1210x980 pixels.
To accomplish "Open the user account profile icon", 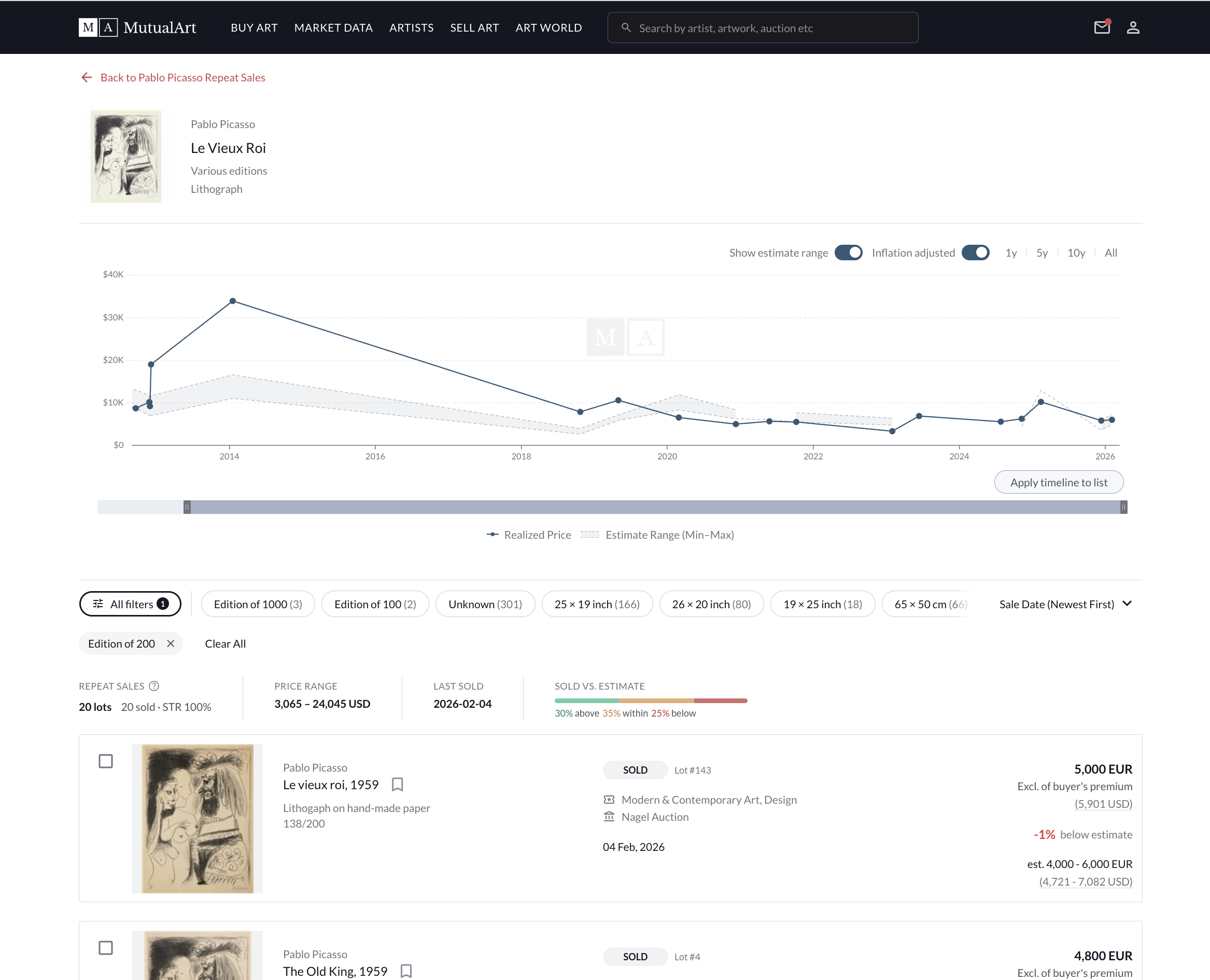I will pyautogui.click(x=1133, y=27).
